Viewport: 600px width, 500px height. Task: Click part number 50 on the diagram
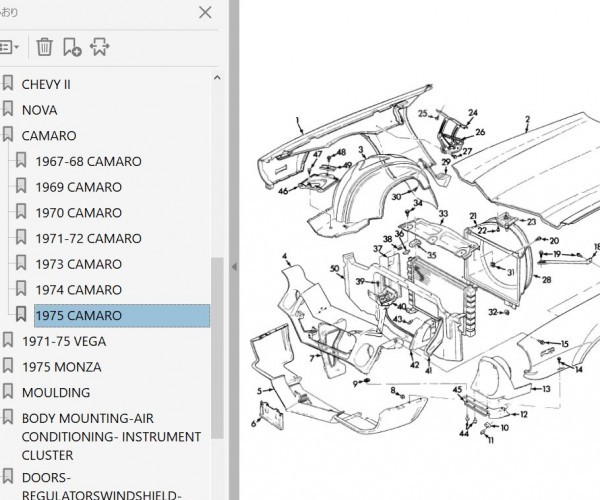pyautogui.click(x=334, y=269)
